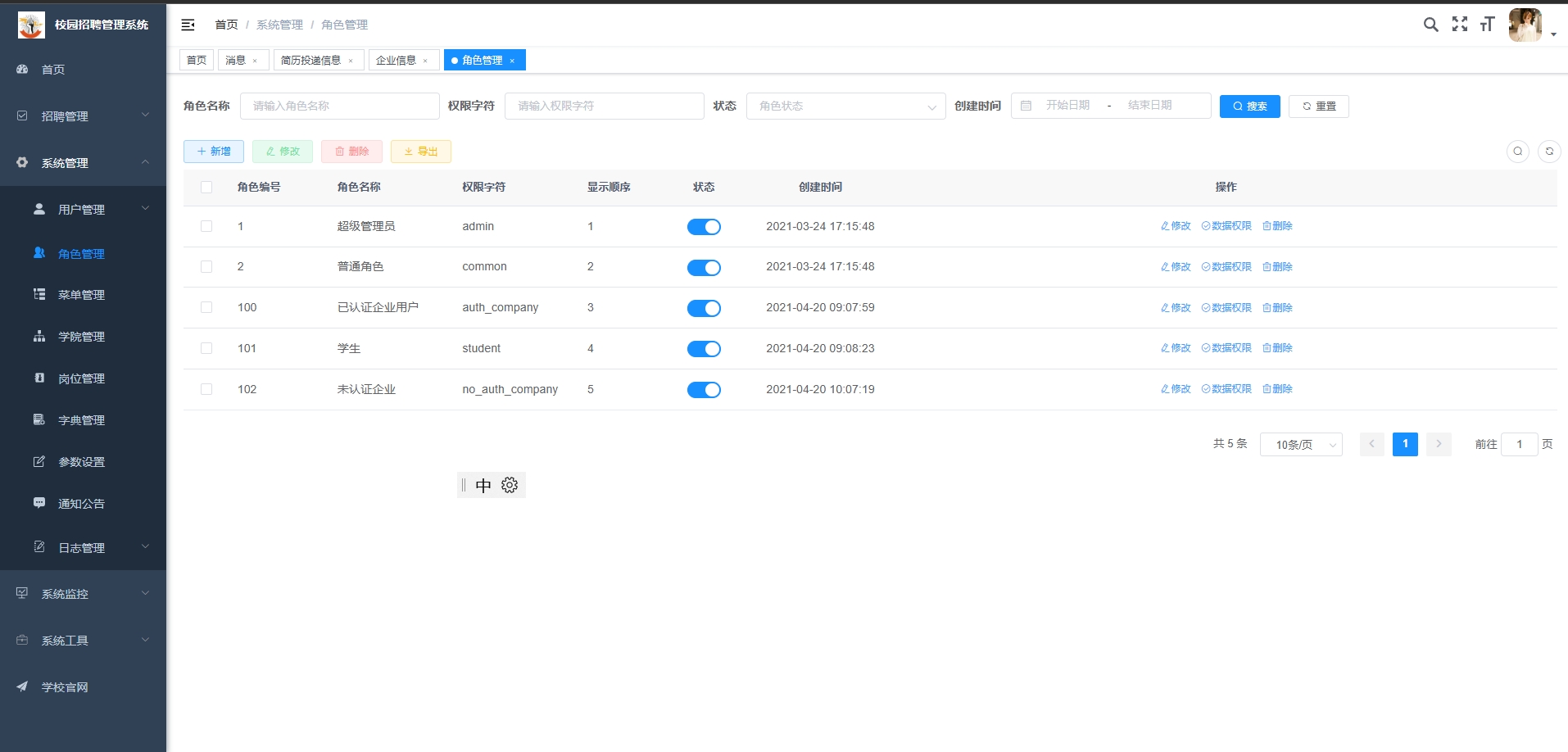Viewport: 1568px width, 752px height.
Task: Expand the 招聘管理 sidebar menu
Action: coord(82,116)
